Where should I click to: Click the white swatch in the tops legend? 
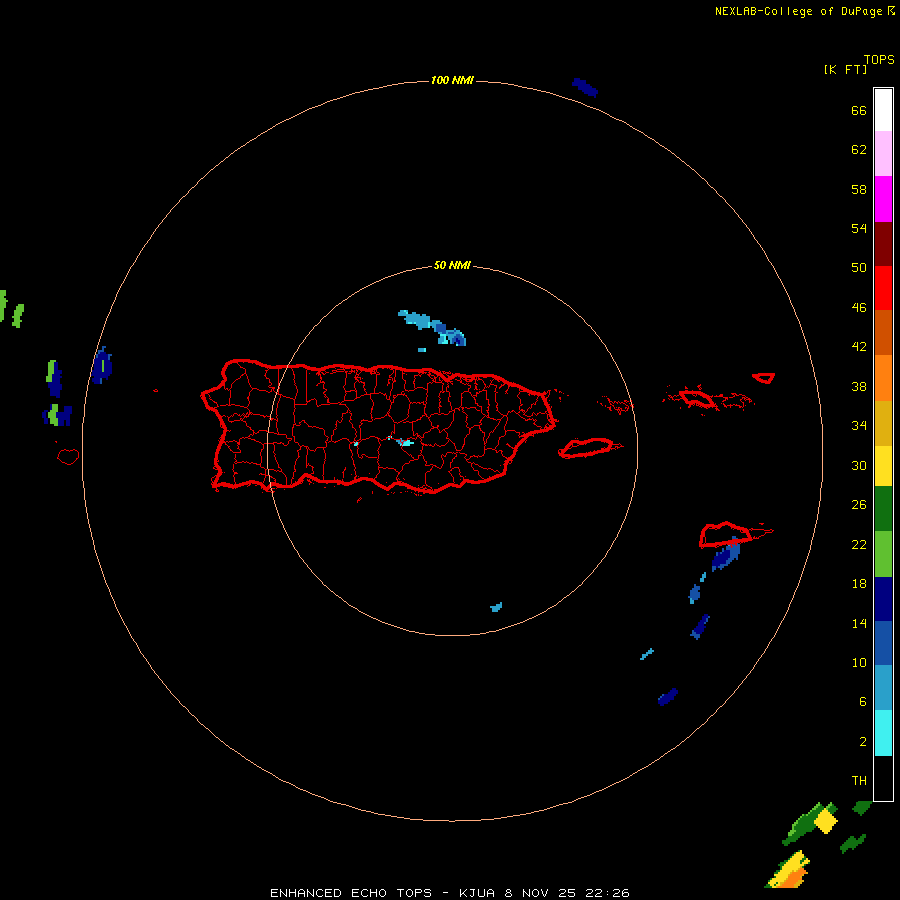[883, 110]
